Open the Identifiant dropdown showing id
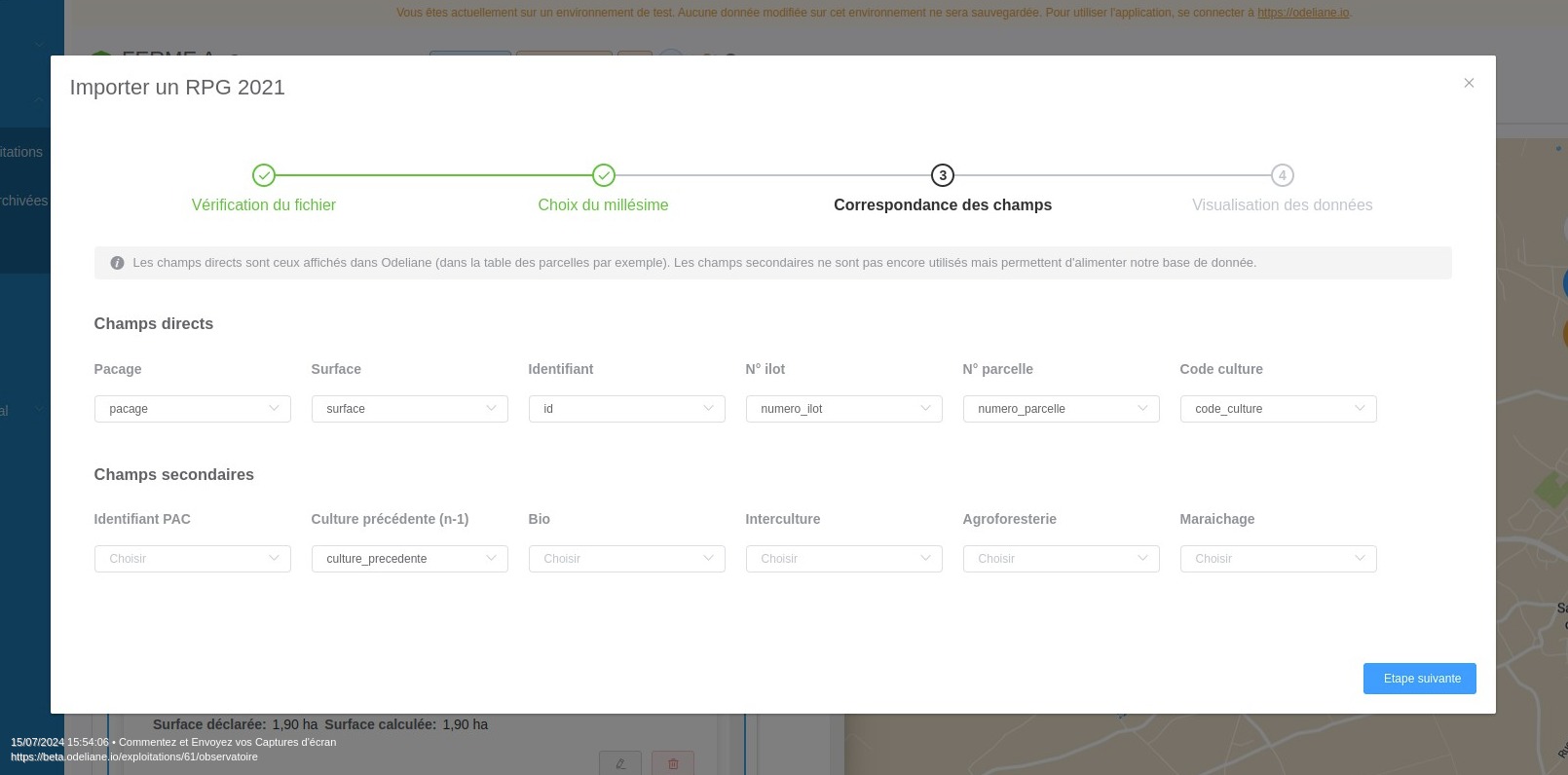The width and height of the screenshot is (1568, 775). (x=626, y=409)
